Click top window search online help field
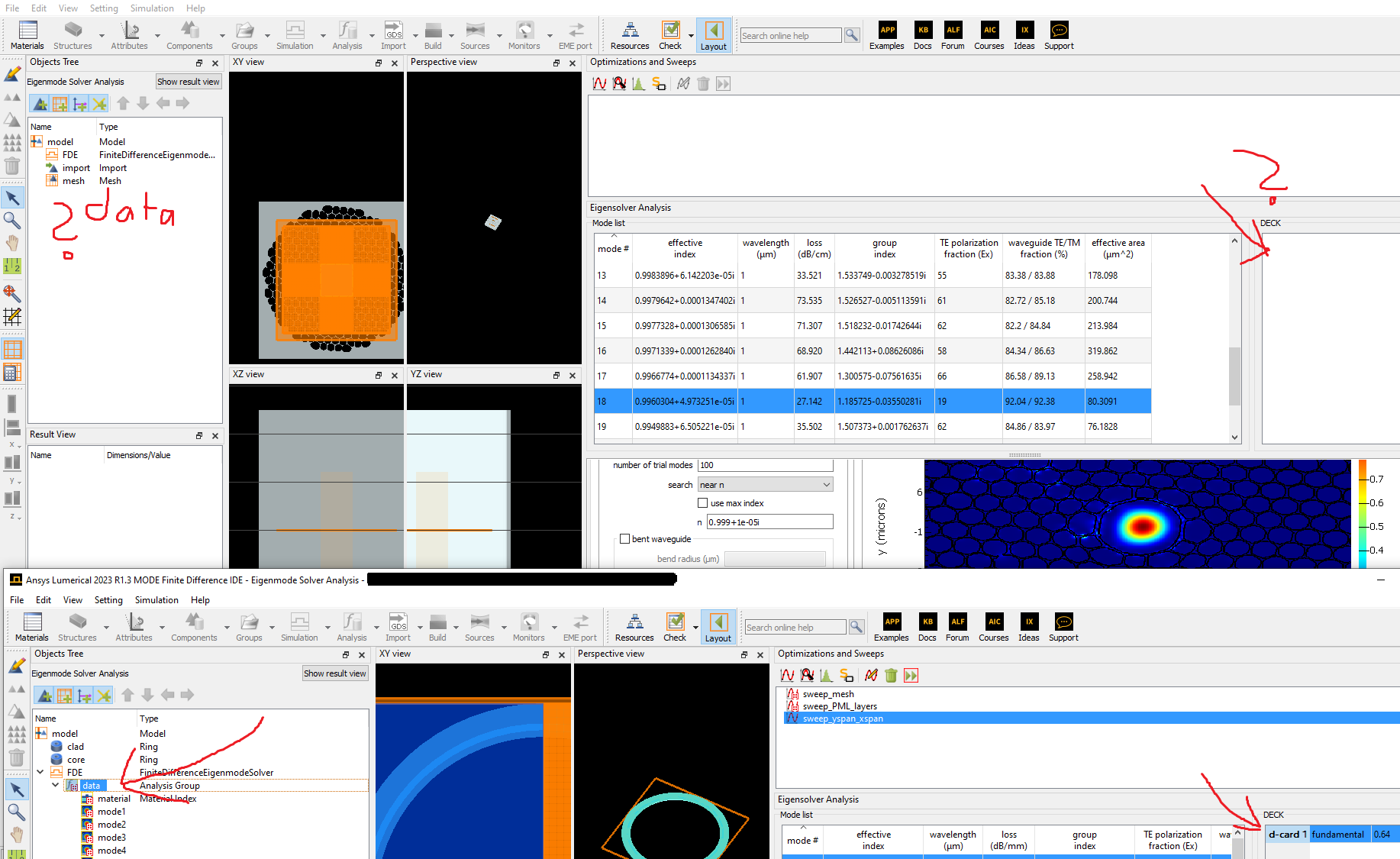1400x859 pixels. (x=790, y=35)
